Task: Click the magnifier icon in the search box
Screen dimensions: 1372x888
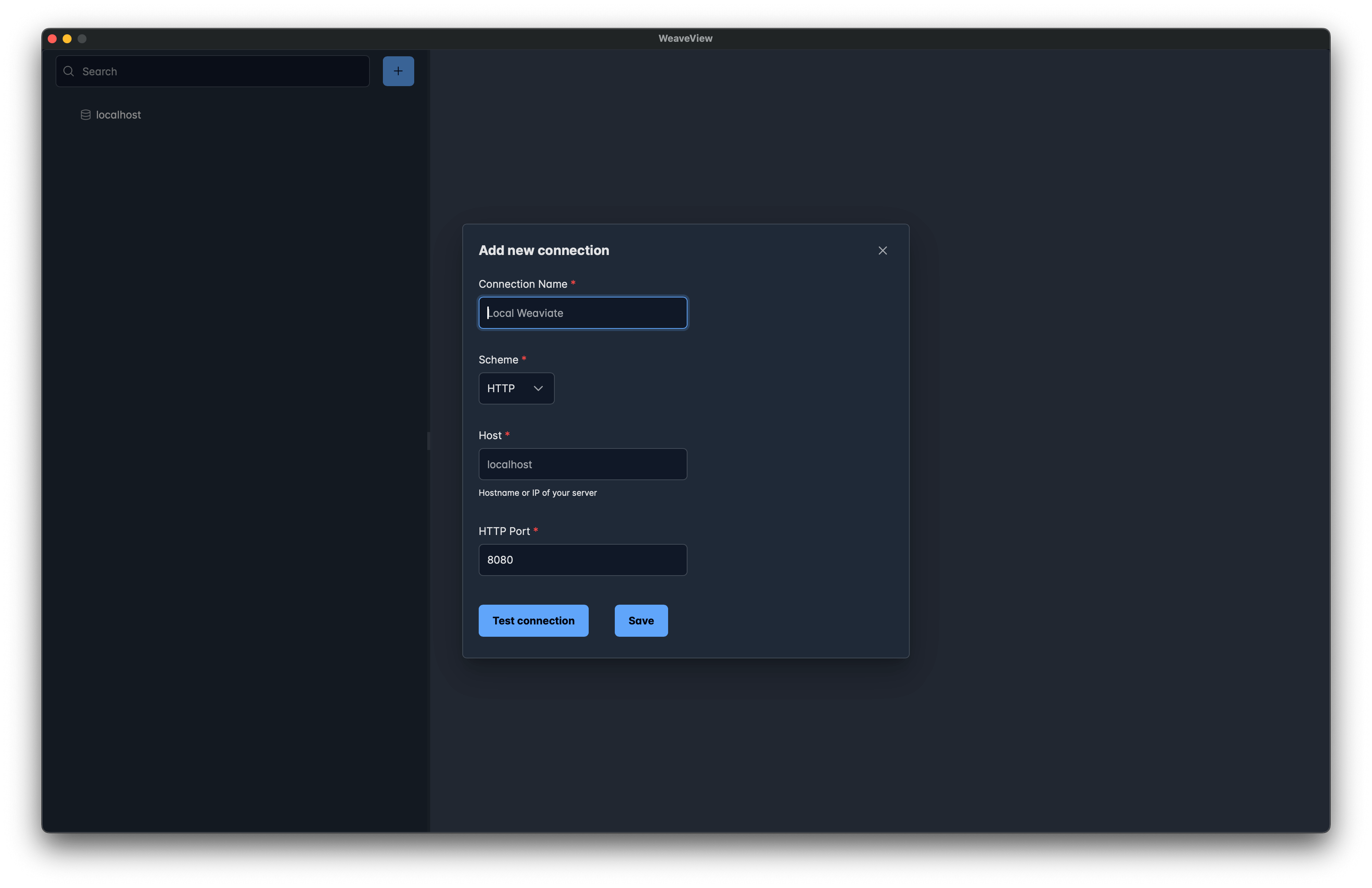Action: (69, 71)
